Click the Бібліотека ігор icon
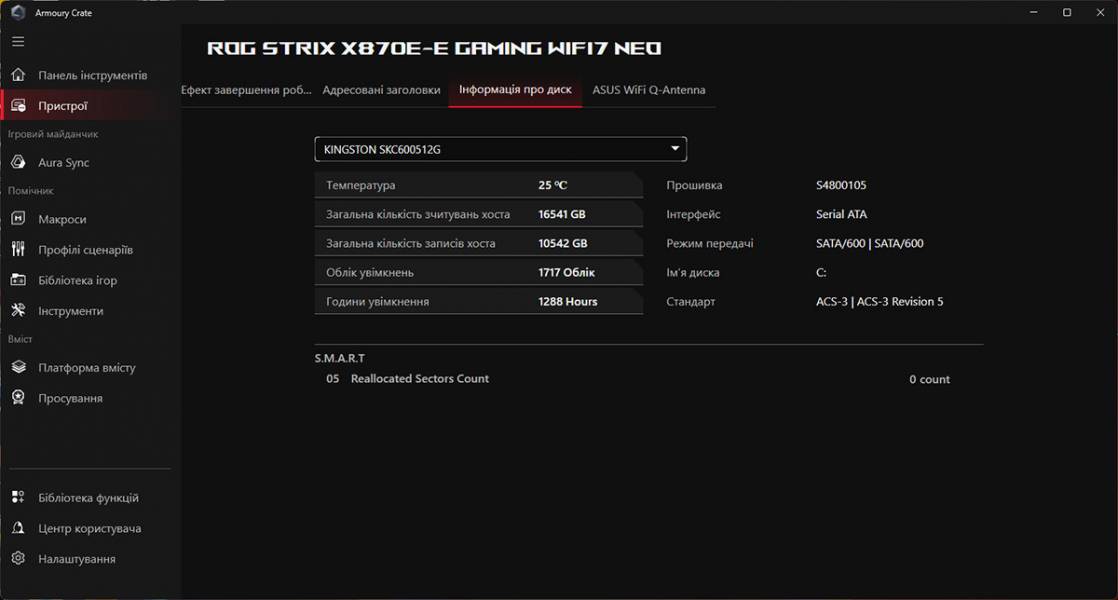 click(x=19, y=280)
